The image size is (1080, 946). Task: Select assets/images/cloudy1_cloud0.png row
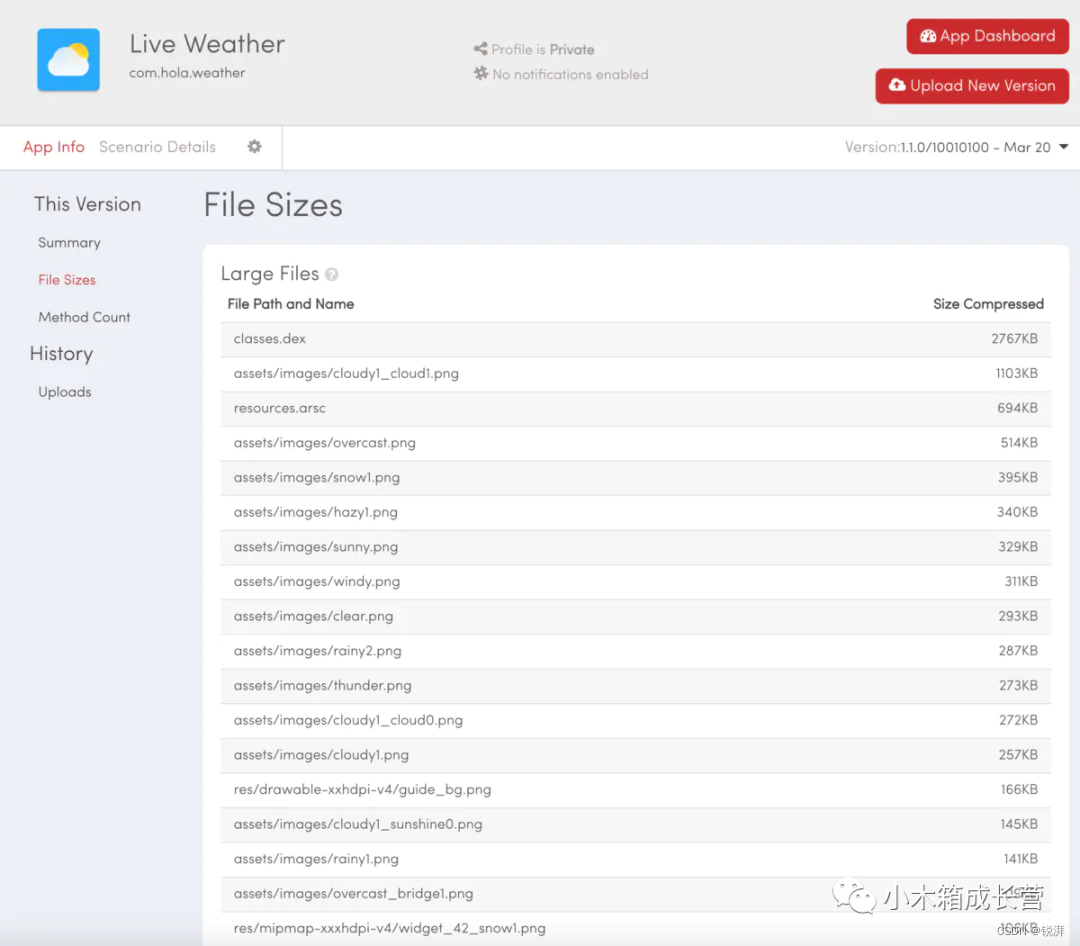click(635, 721)
